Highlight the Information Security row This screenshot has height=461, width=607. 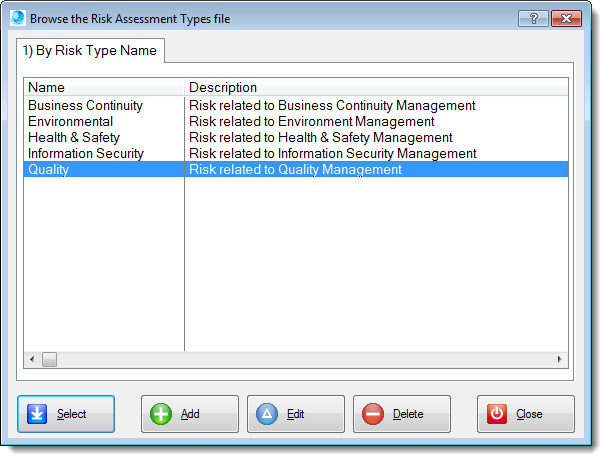click(x=86, y=153)
